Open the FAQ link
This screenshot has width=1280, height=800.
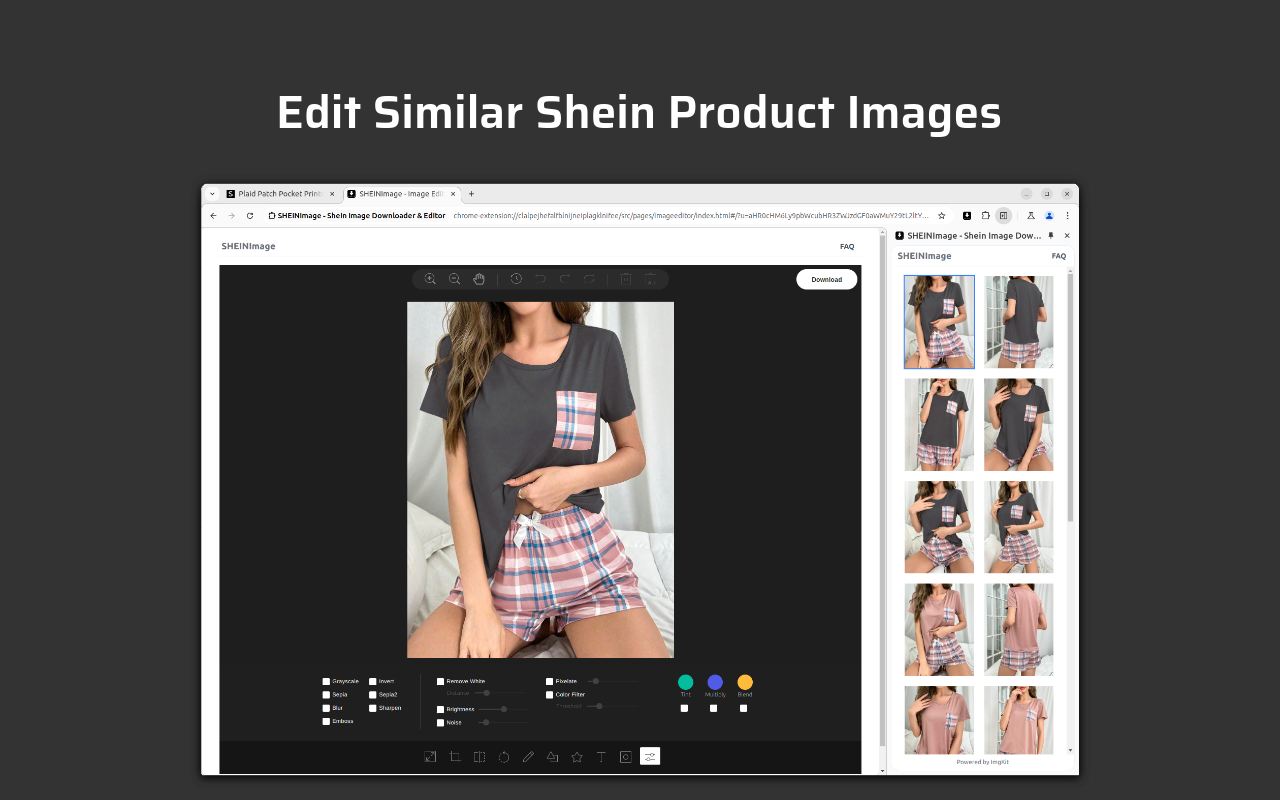point(846,246)
